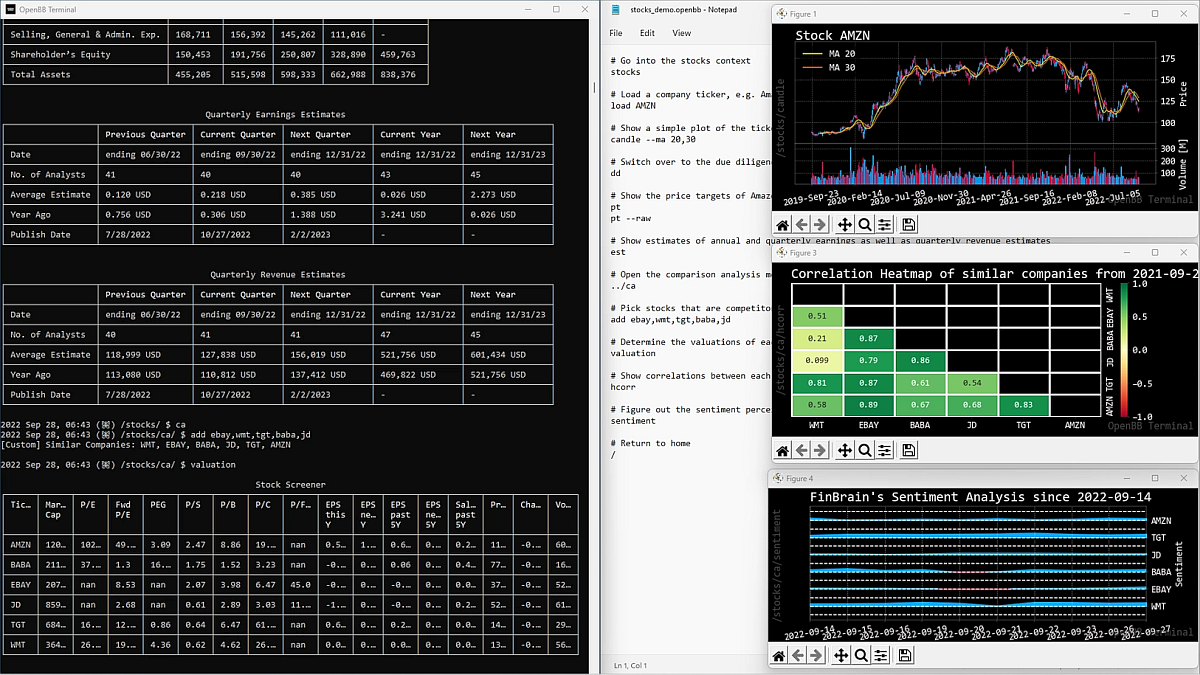Click the 'add ebay,wmt,tgt,baba,jd' line in Notepad
The width and height of the screenshot is (1200, 675).
coord(672,320)
